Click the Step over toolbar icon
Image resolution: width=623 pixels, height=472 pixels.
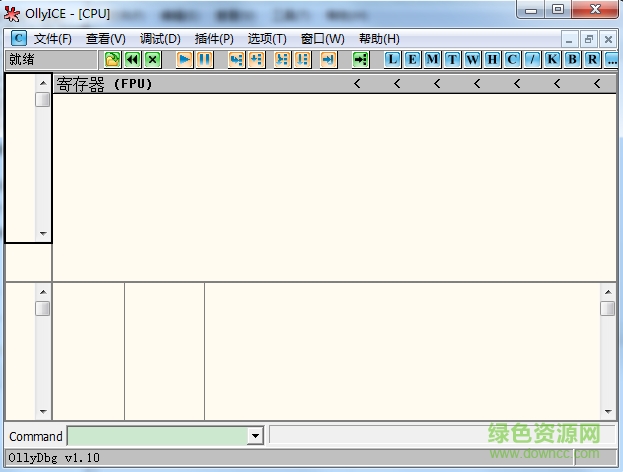[257, 60]
